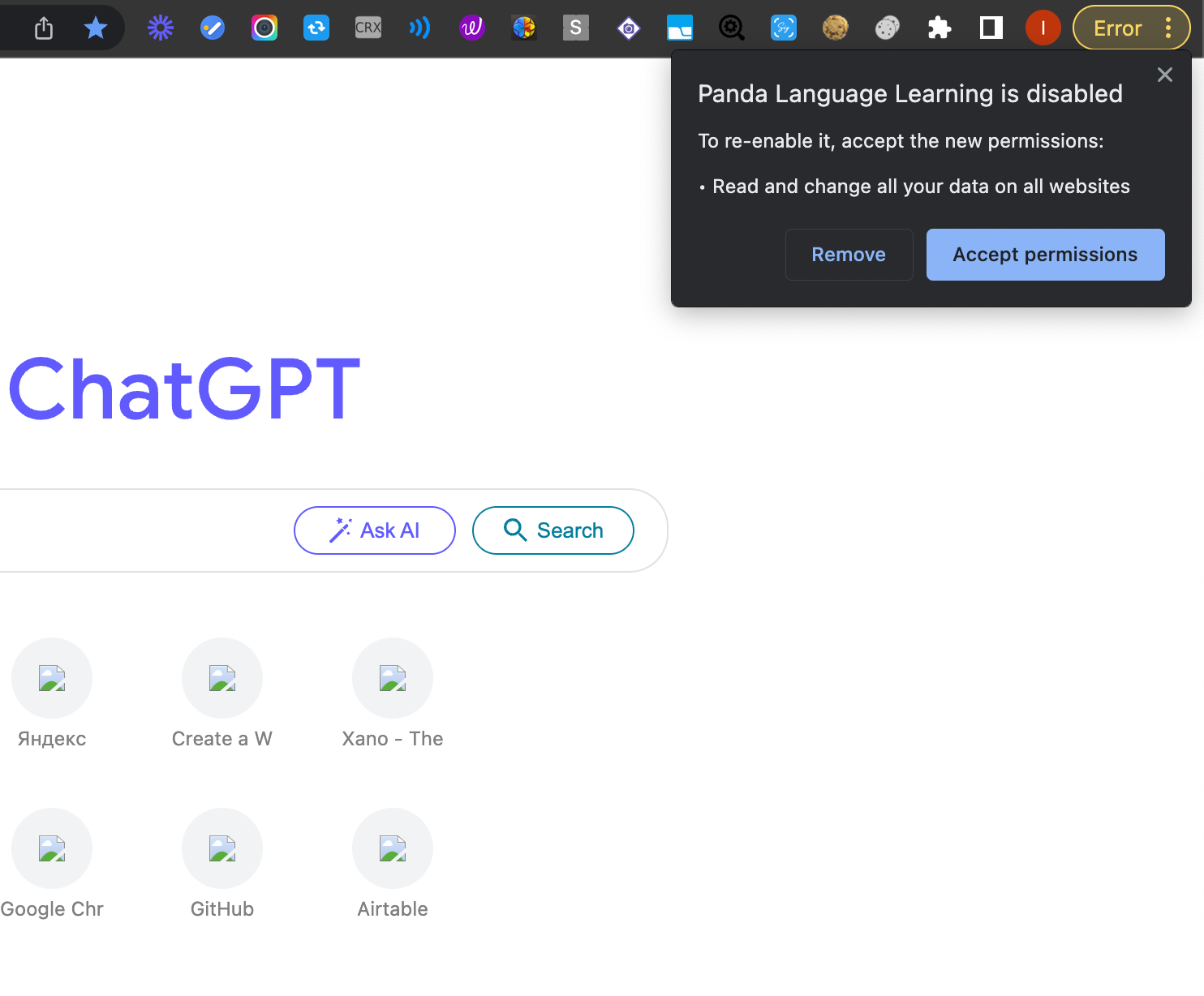Open the GitHub shortcut tile

click(x=222, y=848)
